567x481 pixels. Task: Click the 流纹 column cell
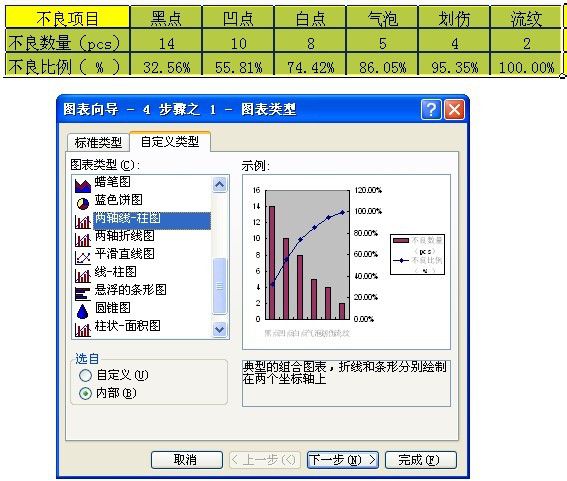(x=526, y=17)
